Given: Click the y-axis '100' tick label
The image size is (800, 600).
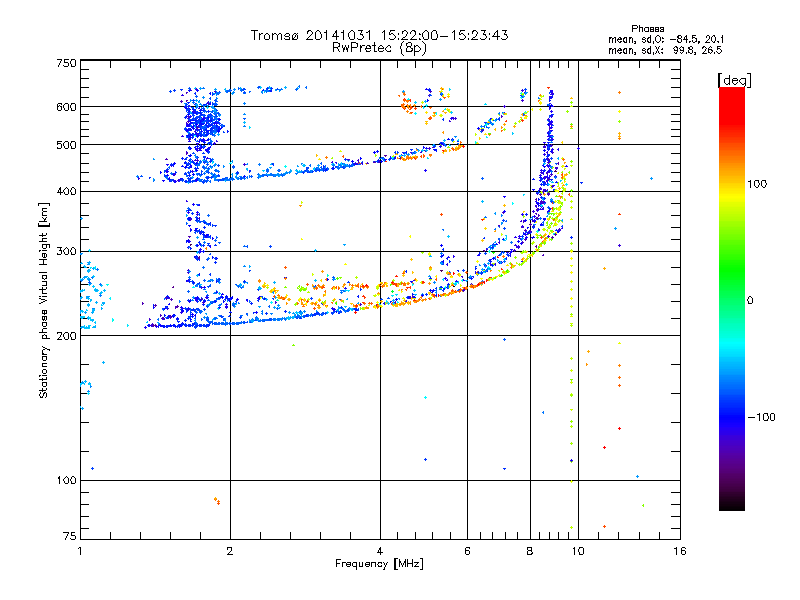Looking at the screenshot, I should (x=66, y=480).
